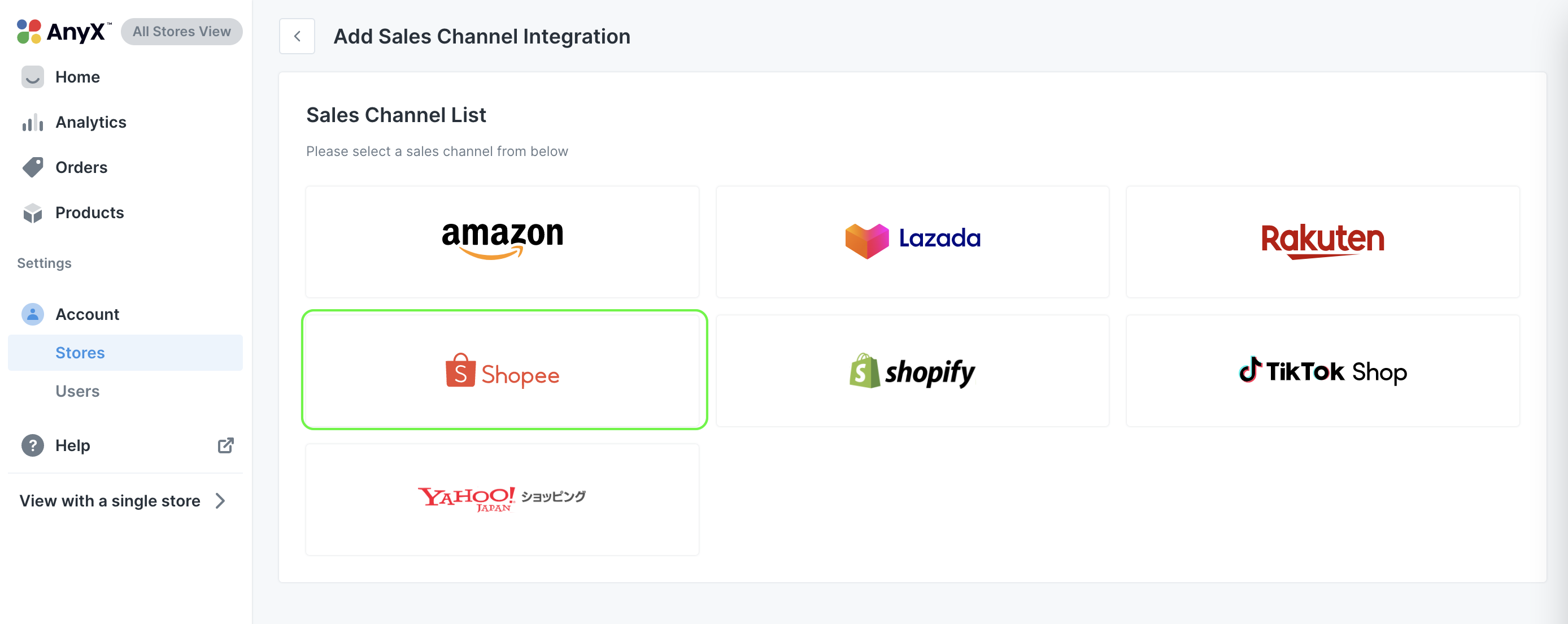Click the AnyX logo

point(64,32)
